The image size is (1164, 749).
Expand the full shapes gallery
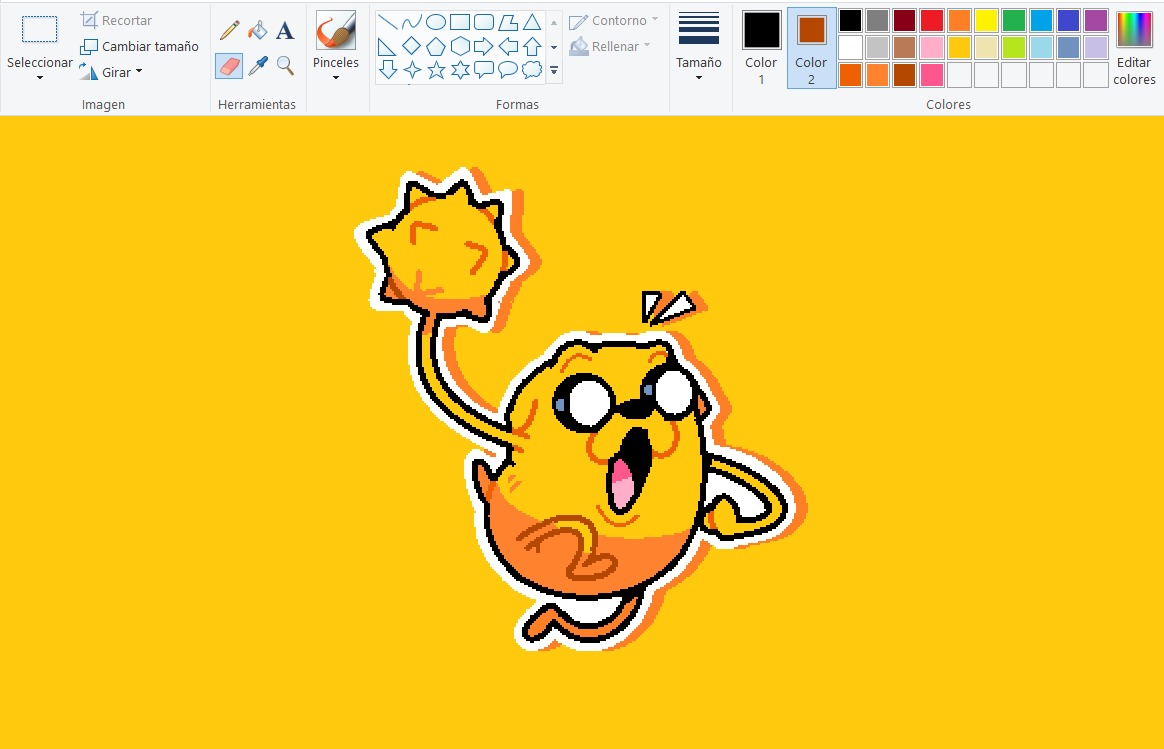tap(554, 71)
